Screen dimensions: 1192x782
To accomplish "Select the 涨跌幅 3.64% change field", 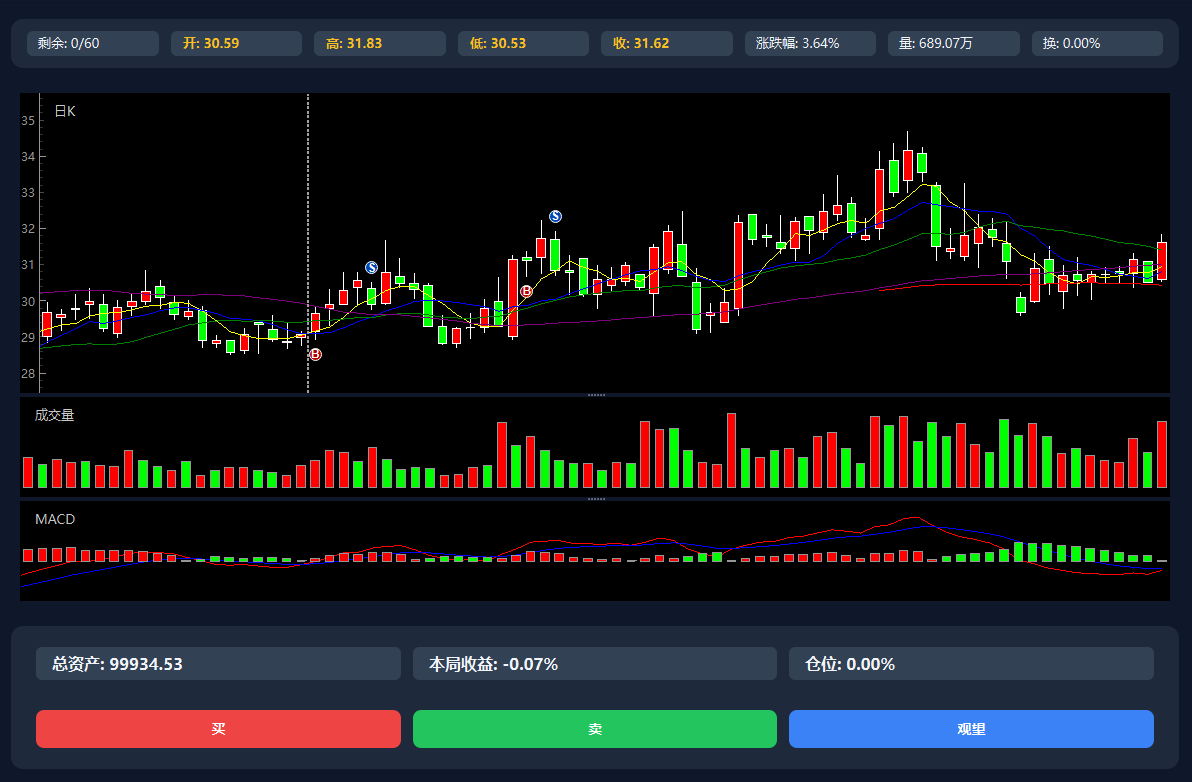I will 810,43.
